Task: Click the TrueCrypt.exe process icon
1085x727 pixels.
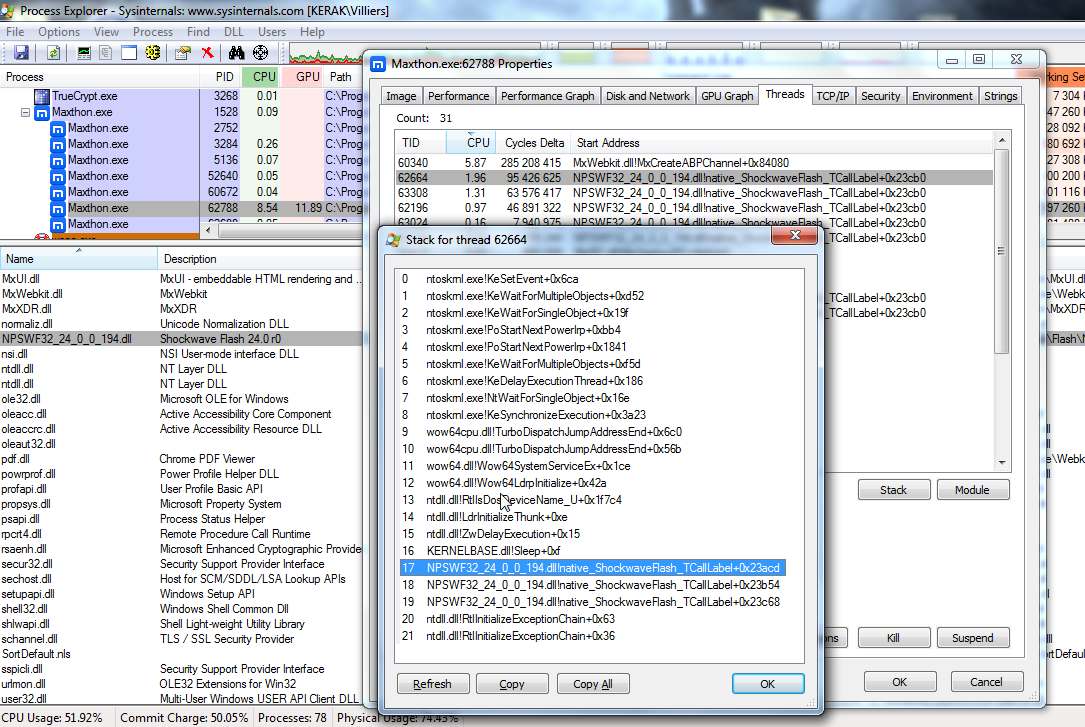Action: [42, 96]
